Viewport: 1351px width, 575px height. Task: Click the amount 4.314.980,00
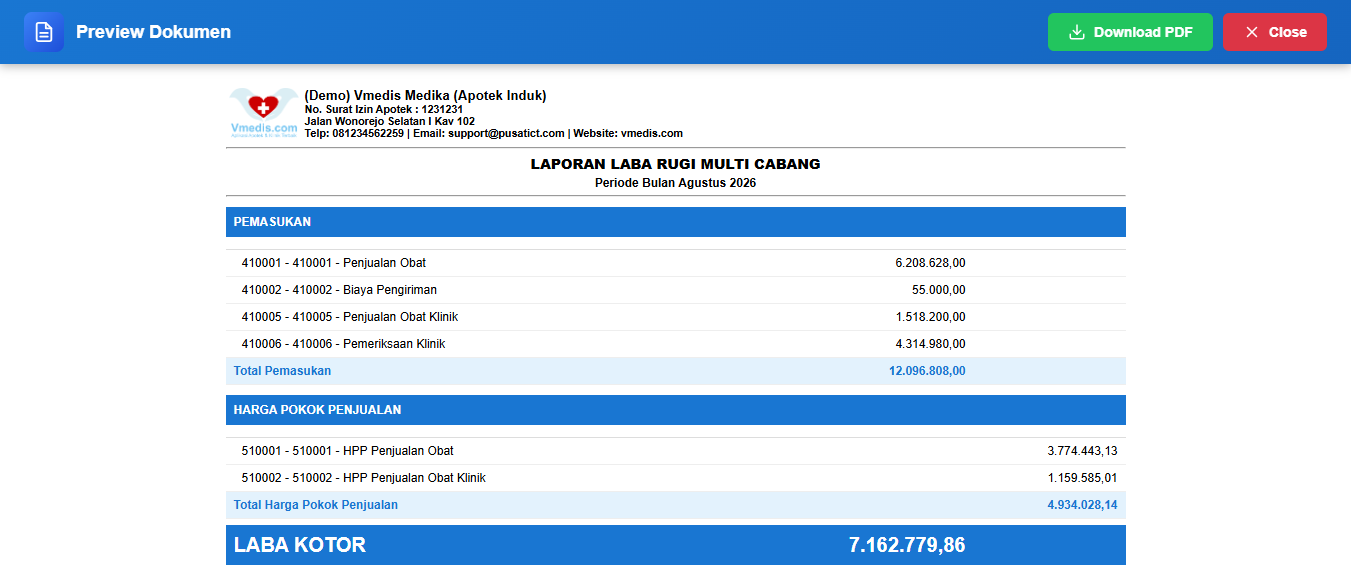(930, 344)
